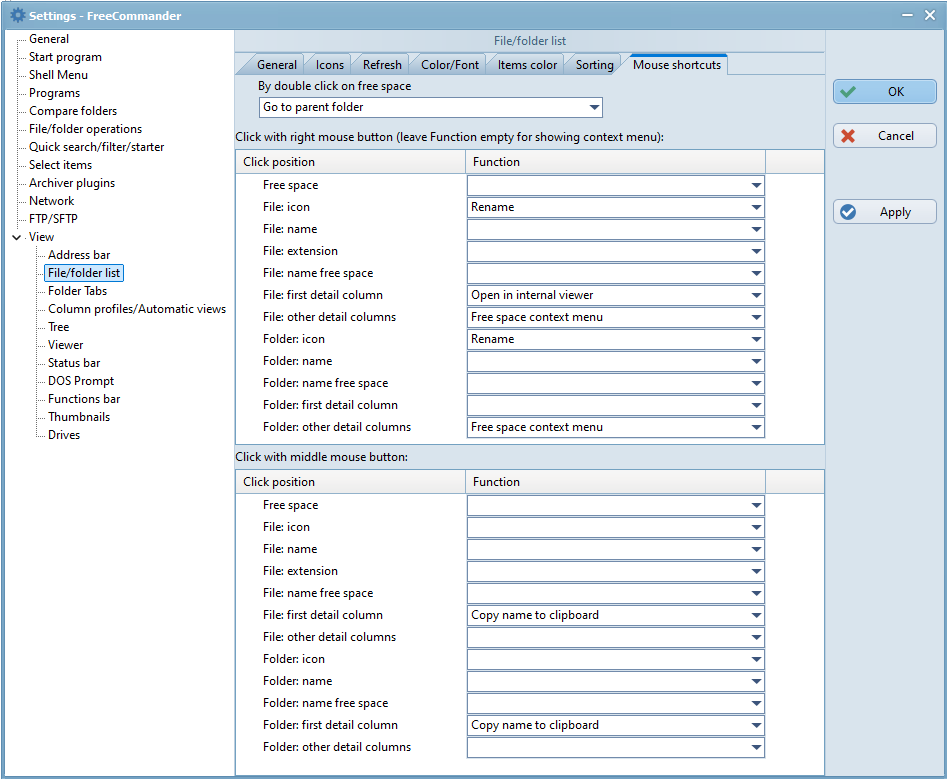Open right-click File: icon Rename dropdown
947x779 pixels.
615,207
